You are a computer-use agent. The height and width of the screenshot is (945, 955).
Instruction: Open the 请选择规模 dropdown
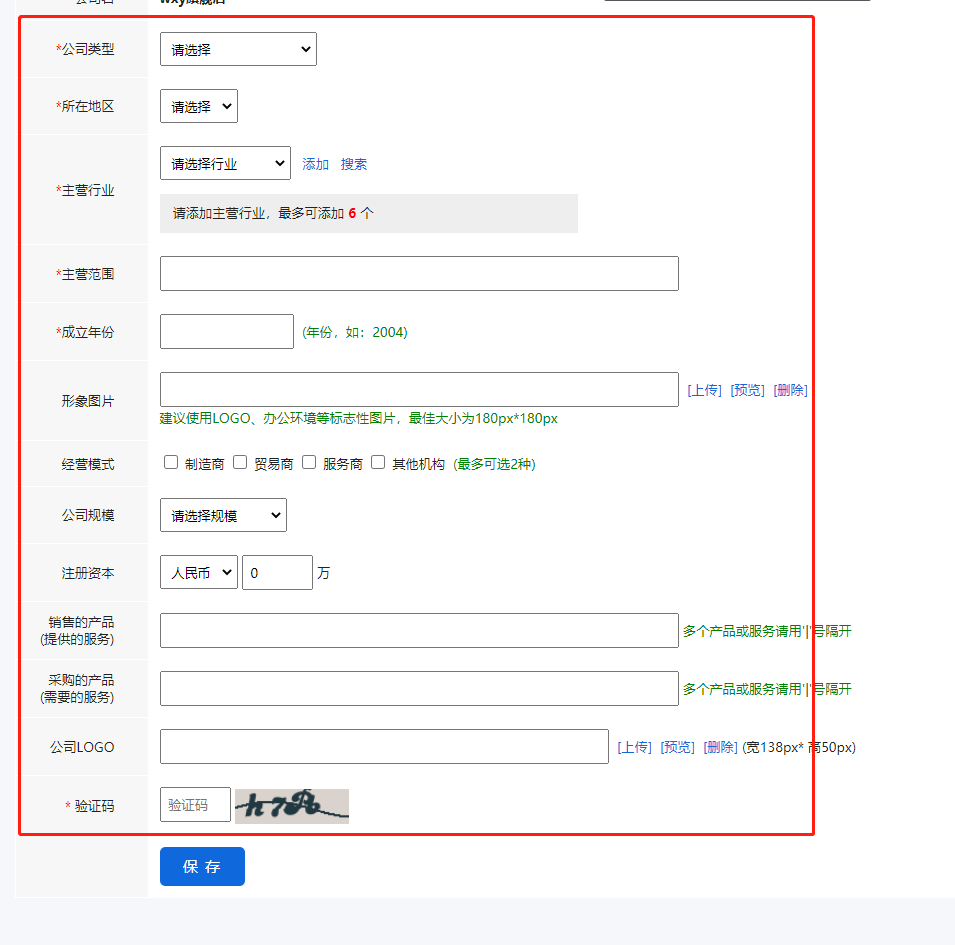(x=223, y=516)
